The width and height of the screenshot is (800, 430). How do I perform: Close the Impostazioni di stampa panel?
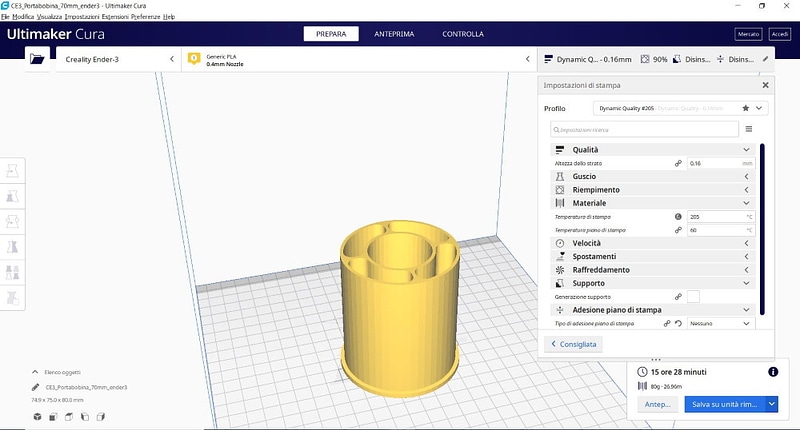click(x=765, y=85)
